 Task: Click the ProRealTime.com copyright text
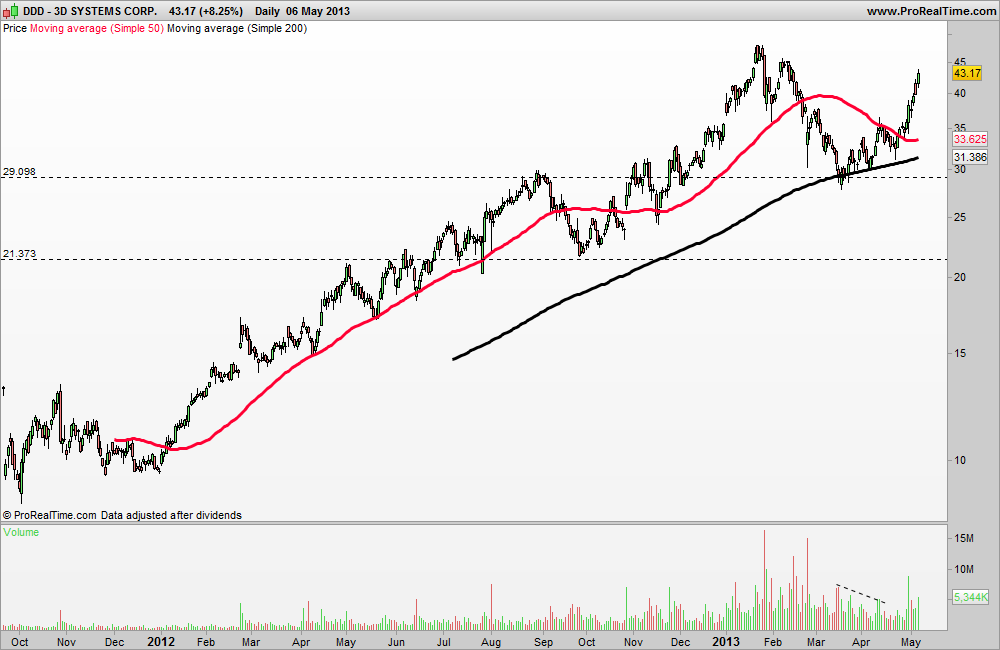[50, 515]
